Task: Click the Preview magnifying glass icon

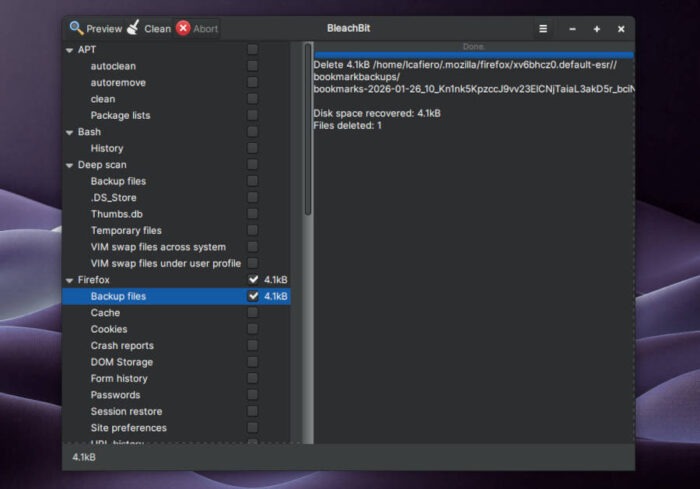Action: pos(76,28)
